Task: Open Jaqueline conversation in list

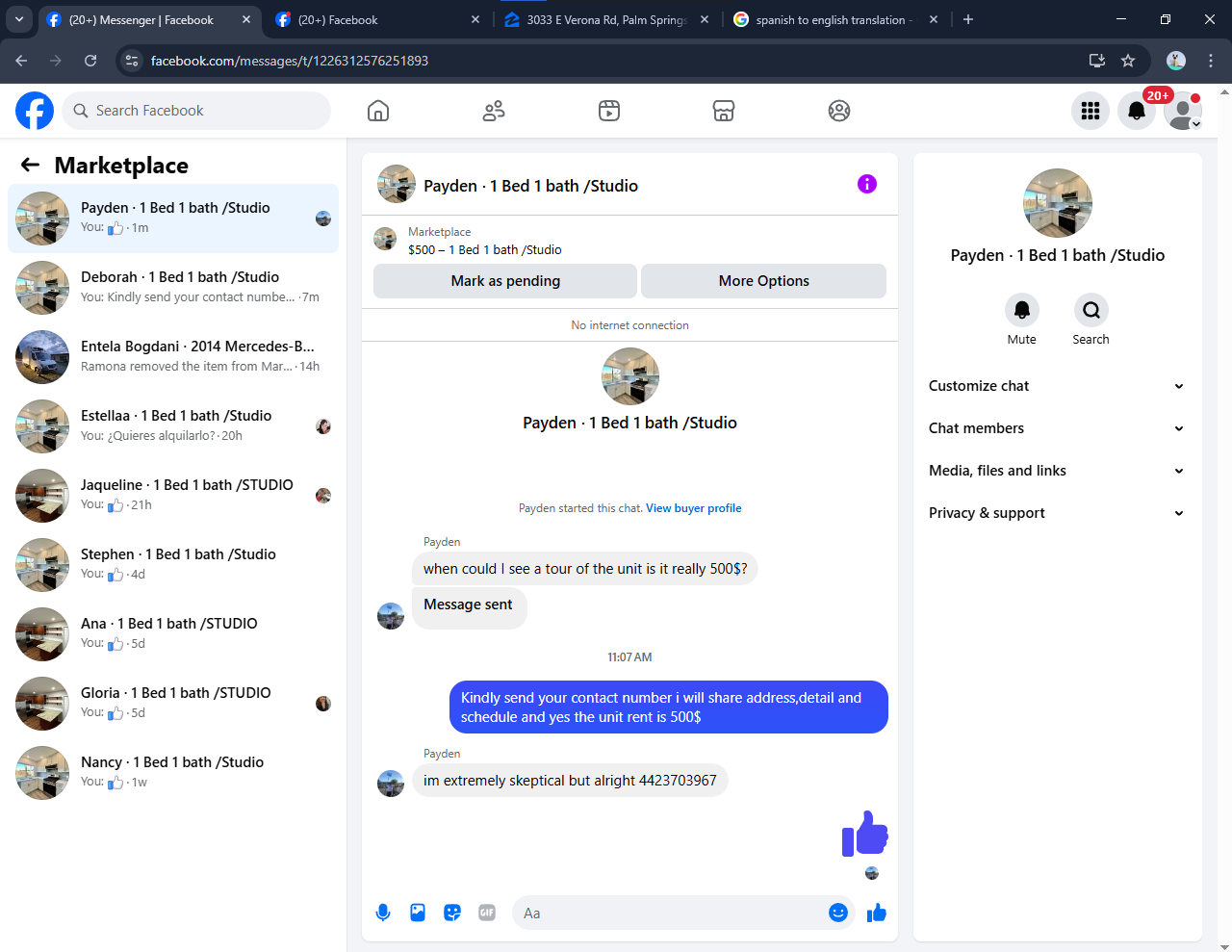Action: 173,496
